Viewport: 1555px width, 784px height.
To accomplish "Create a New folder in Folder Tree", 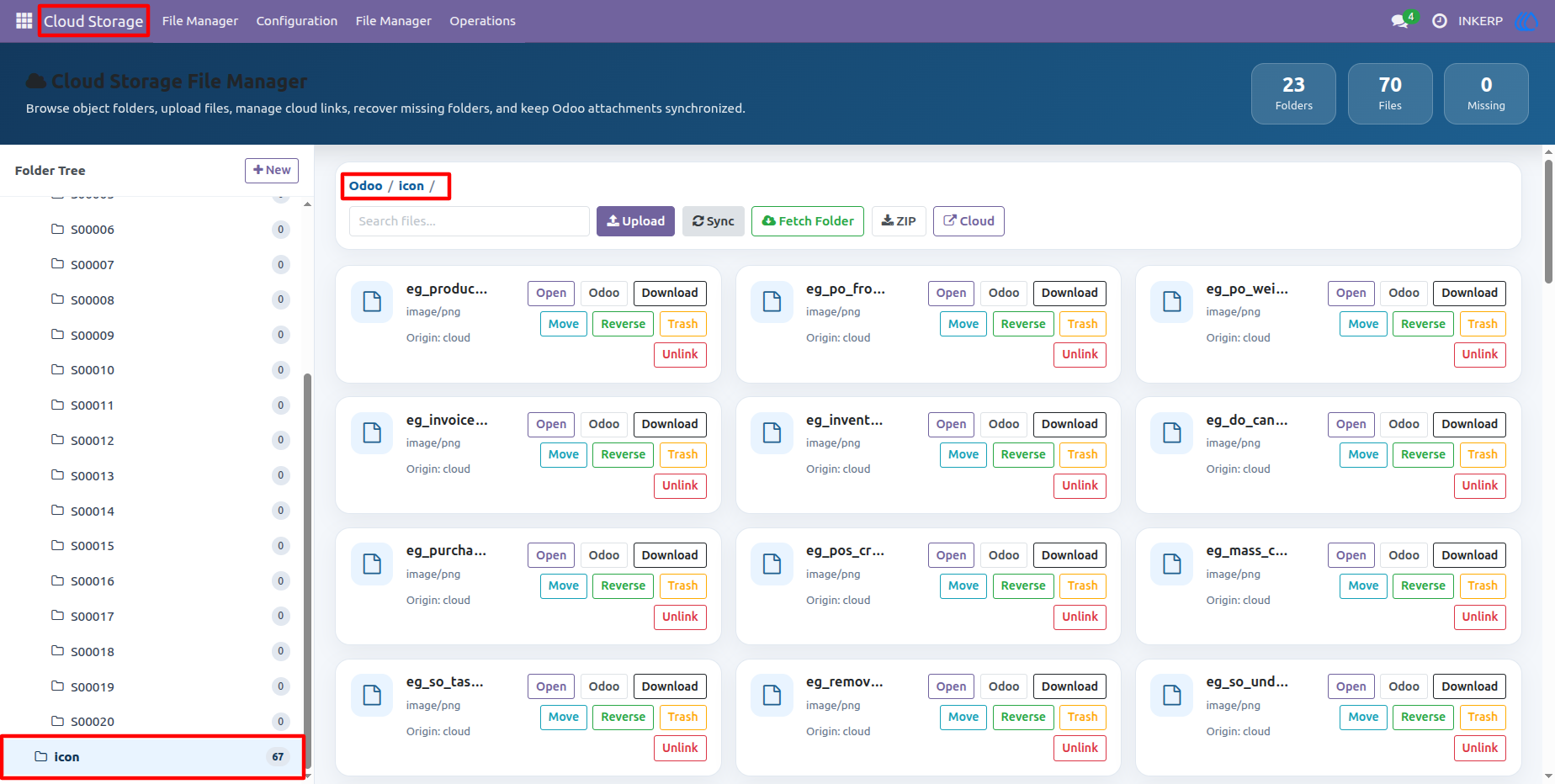I will (272, 170).
